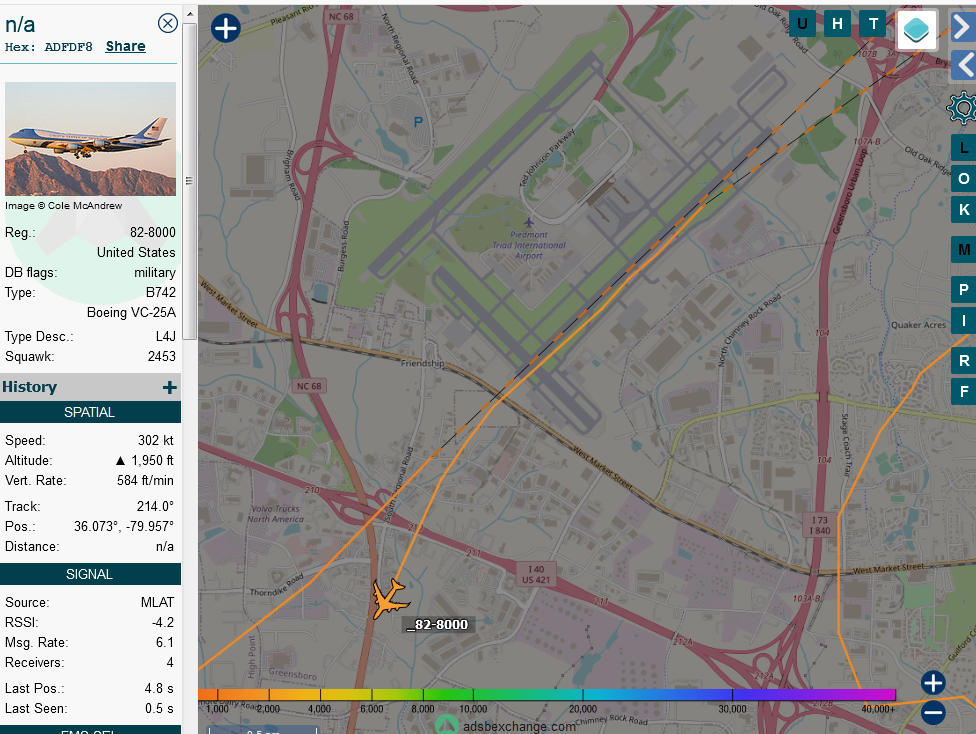Click the altitude value 1,950 ft
The height and width of the screenshot is (734, 976).
(152, 461)
